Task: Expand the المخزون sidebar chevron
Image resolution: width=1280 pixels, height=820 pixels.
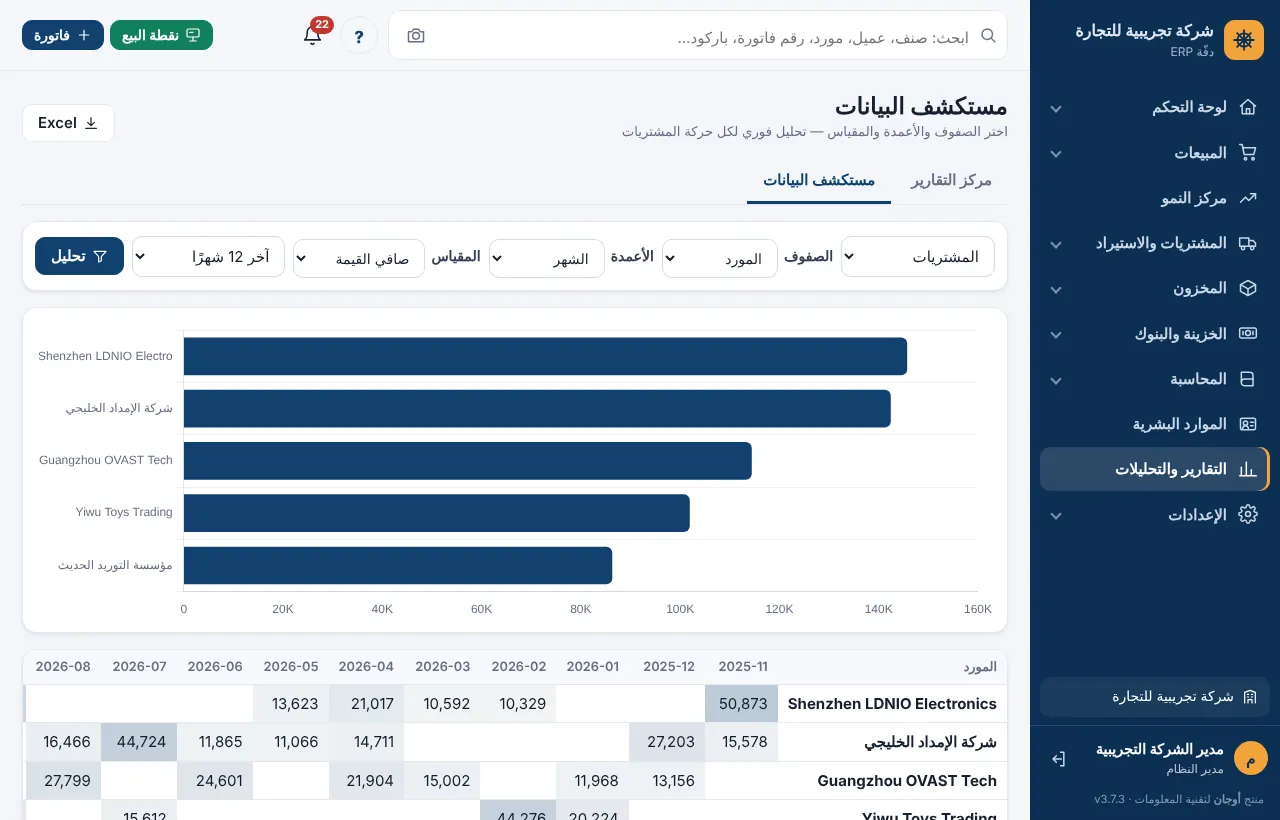Action: 1055,289
